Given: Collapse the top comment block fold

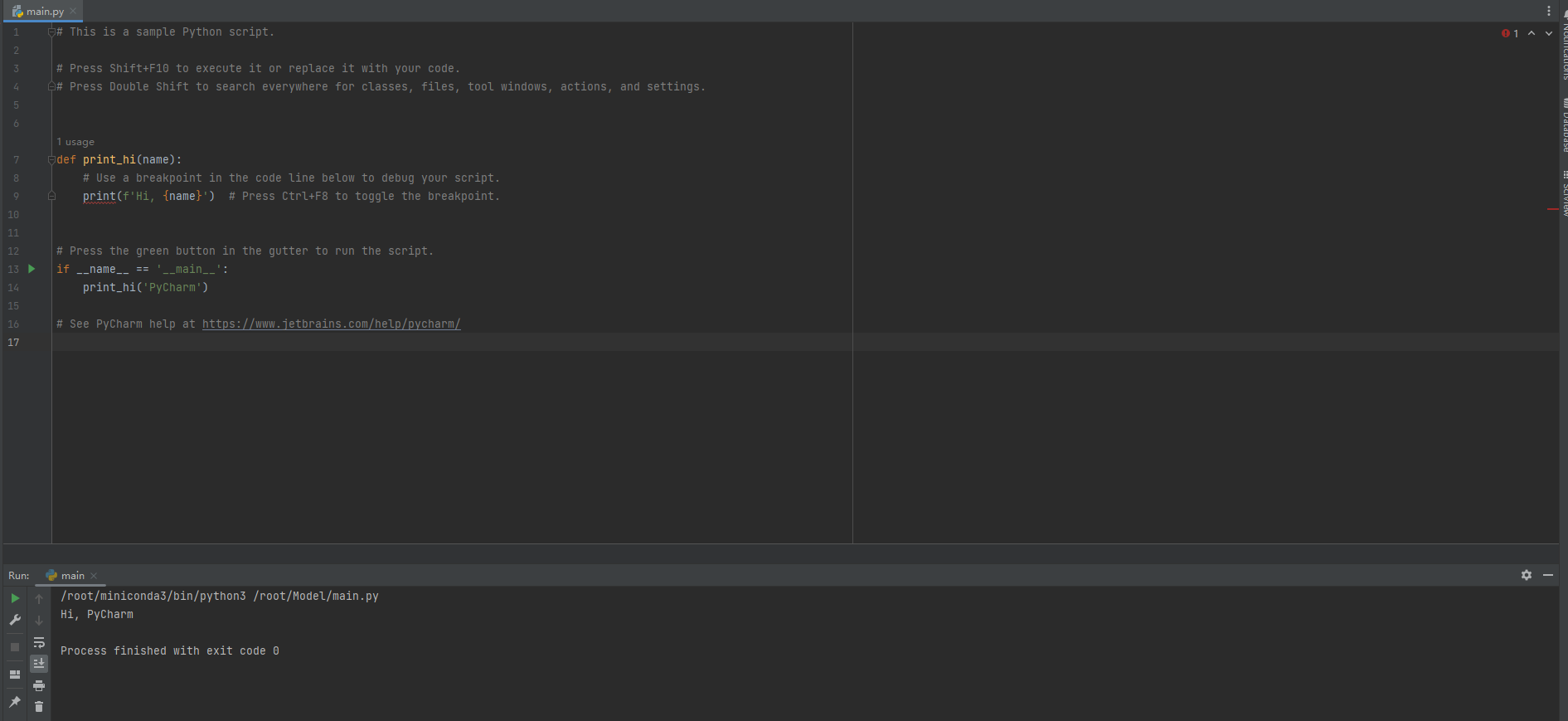Looking at the screenshot, I should pyautogui.click(x=51, y=32).
